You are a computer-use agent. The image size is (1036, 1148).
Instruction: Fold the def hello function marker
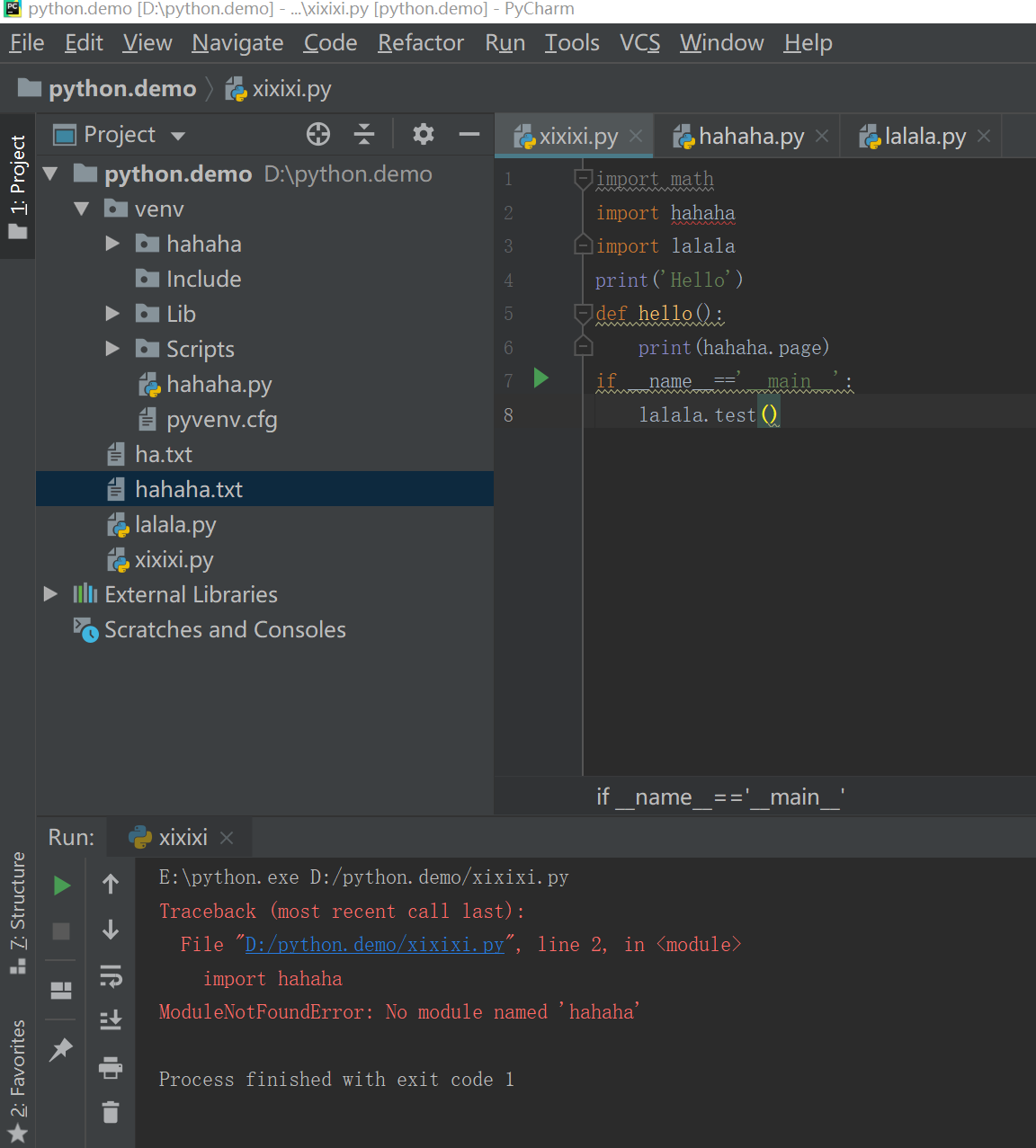point(583,313)
